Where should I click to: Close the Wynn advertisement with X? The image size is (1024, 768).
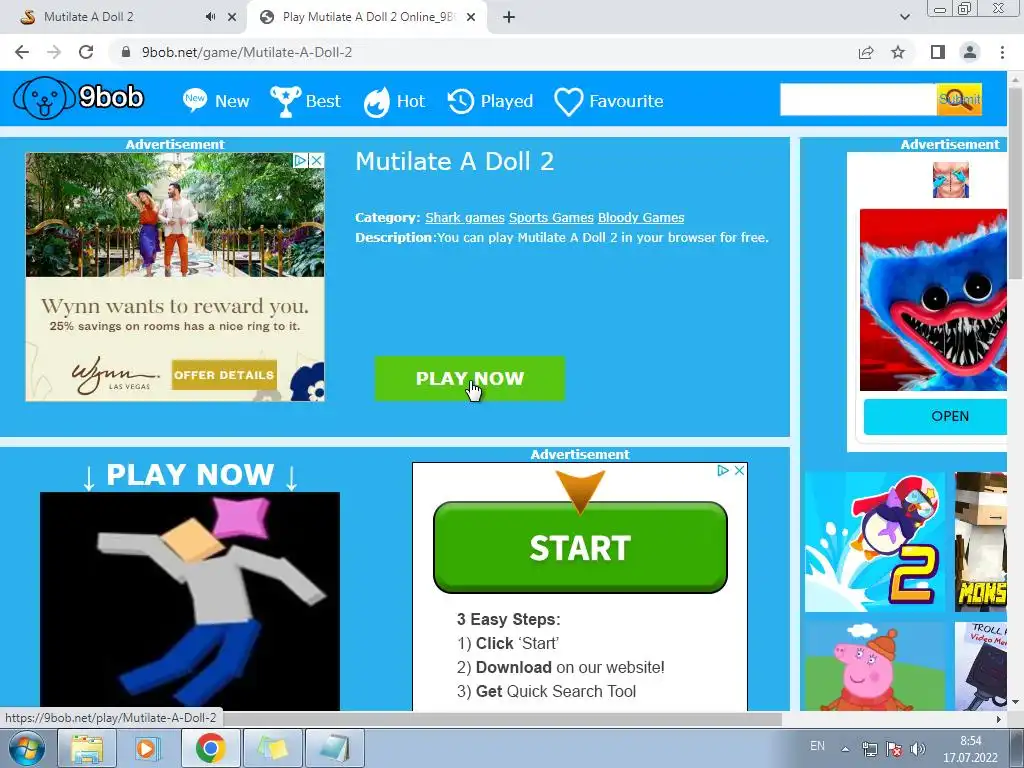(316, 161)
